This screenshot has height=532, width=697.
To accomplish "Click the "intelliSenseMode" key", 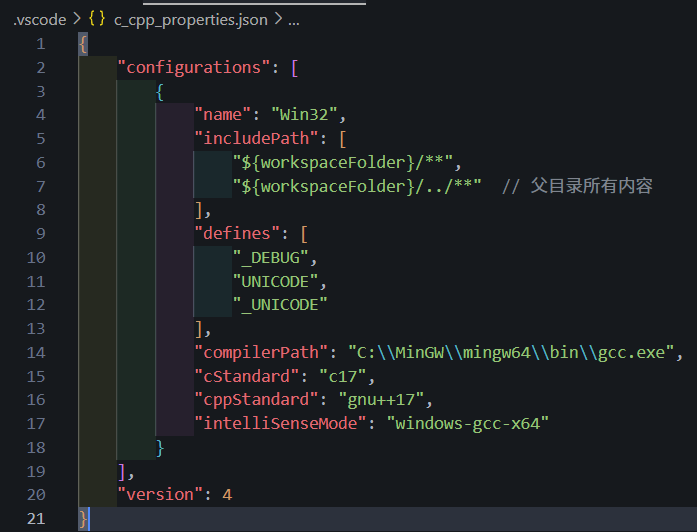I will click(280, 424).
